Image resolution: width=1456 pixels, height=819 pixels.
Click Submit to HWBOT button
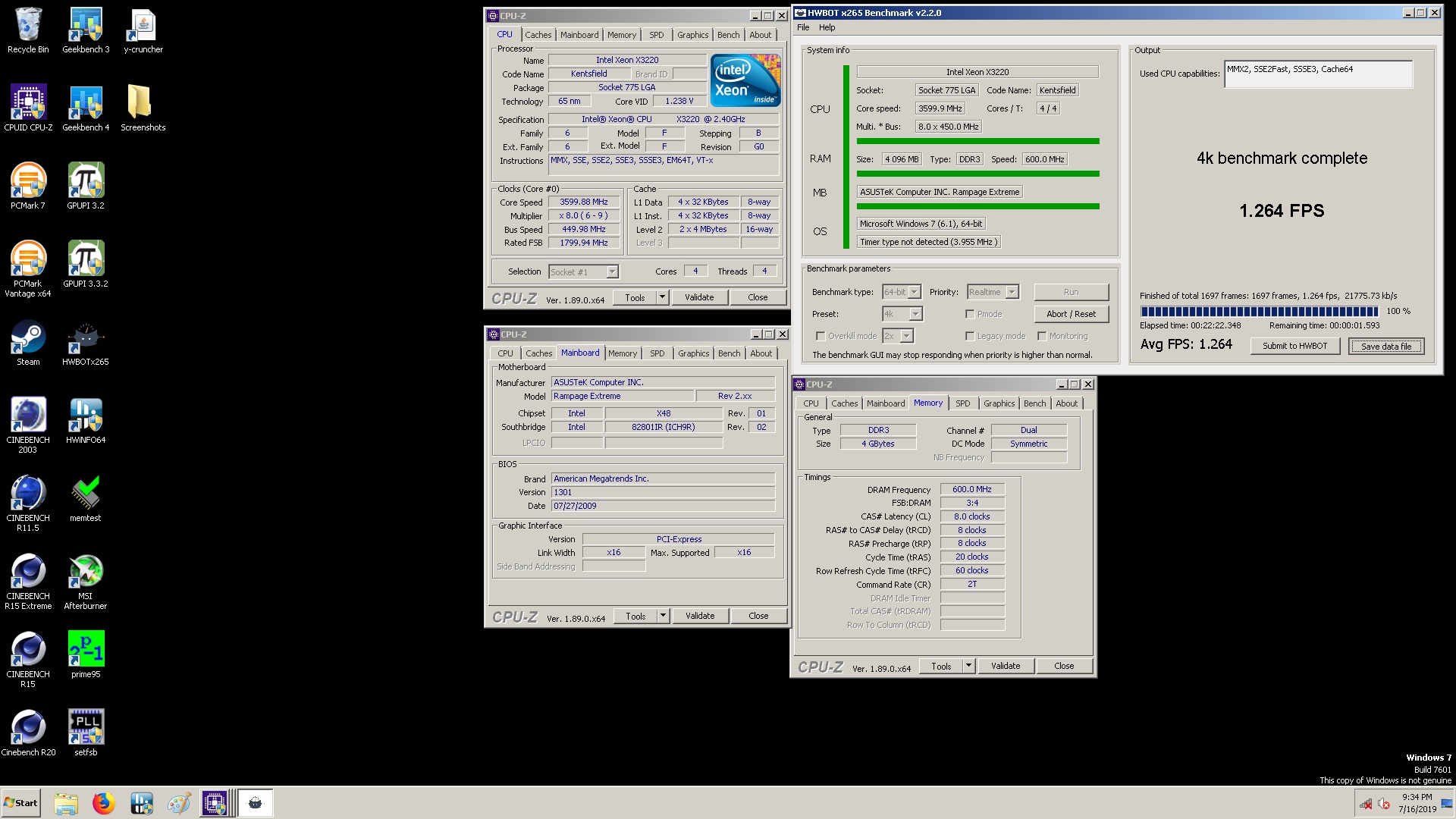tap(1294, 346)
